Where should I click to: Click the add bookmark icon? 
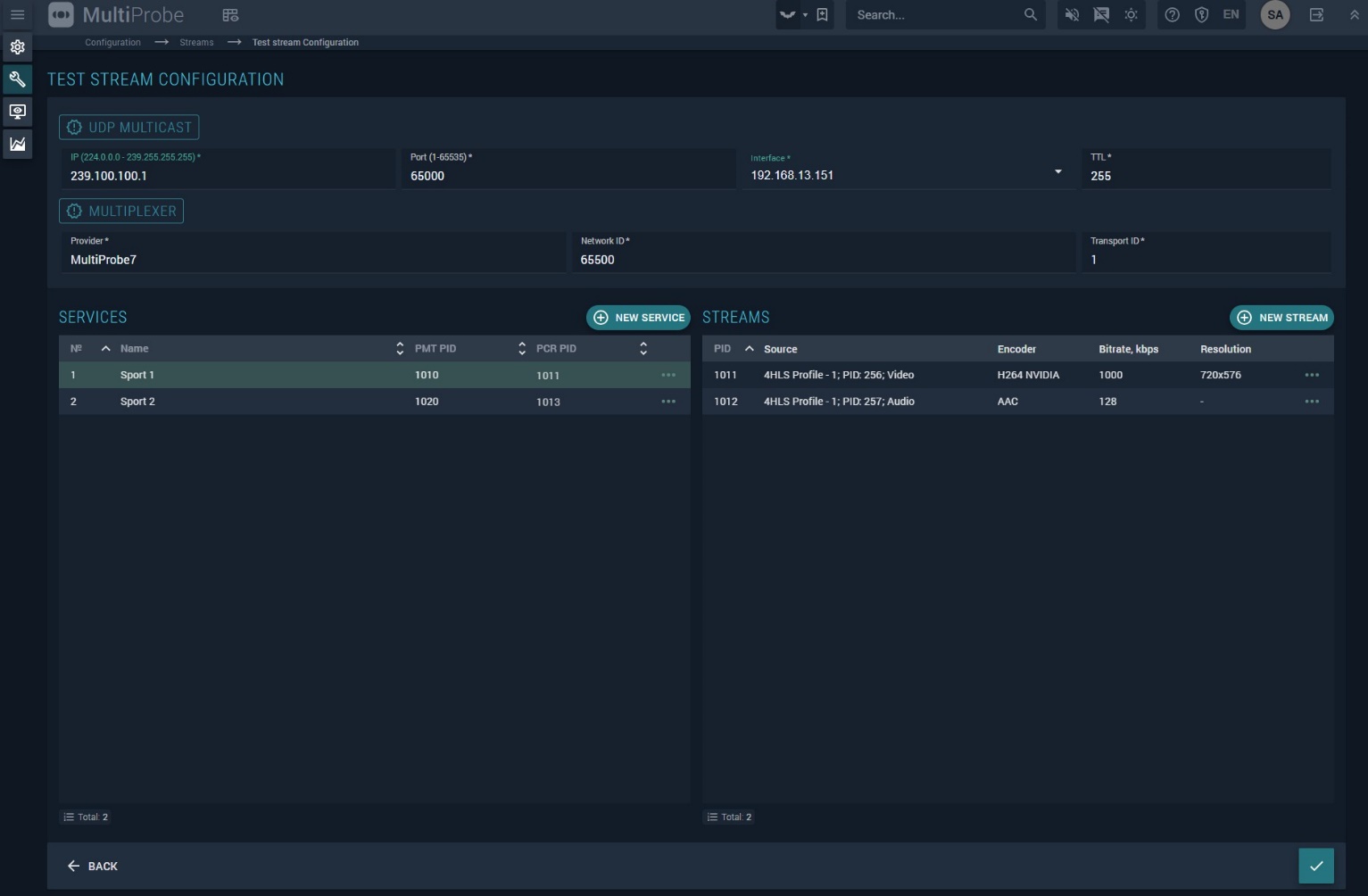point(822,15)
